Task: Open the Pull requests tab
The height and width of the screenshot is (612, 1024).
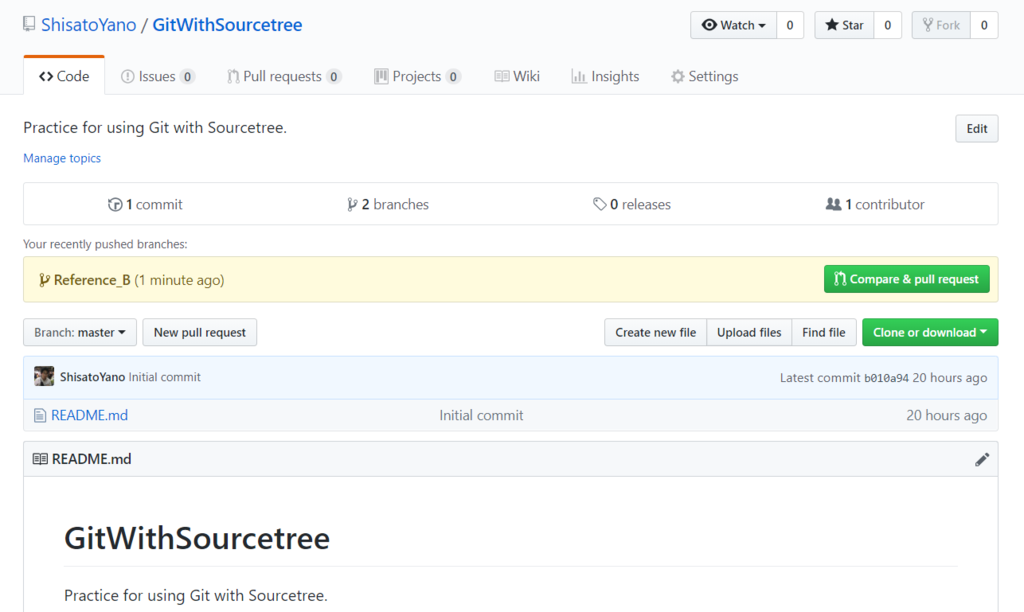Action: pos(283,76)
